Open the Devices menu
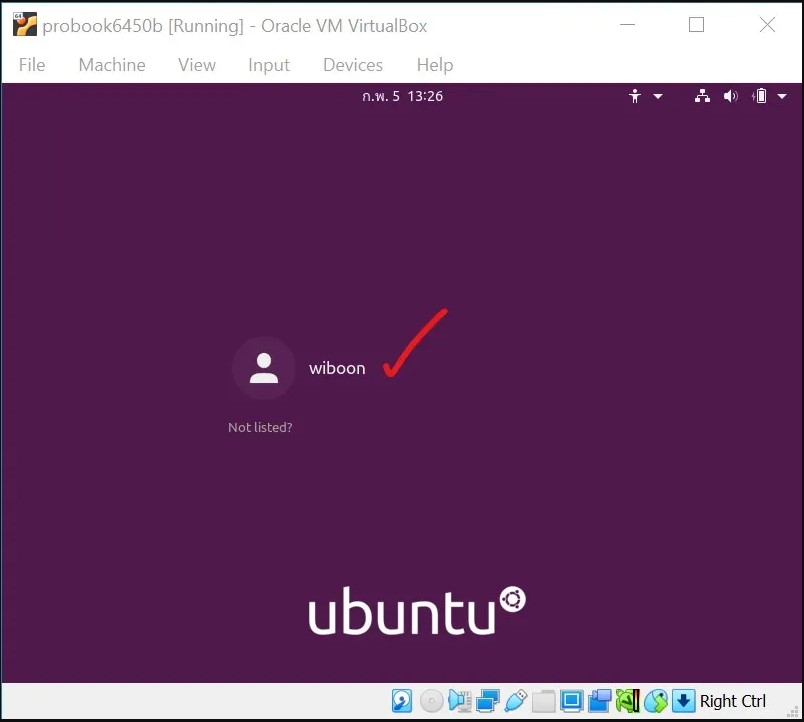 pyautogui.click(x=352, y=65)
